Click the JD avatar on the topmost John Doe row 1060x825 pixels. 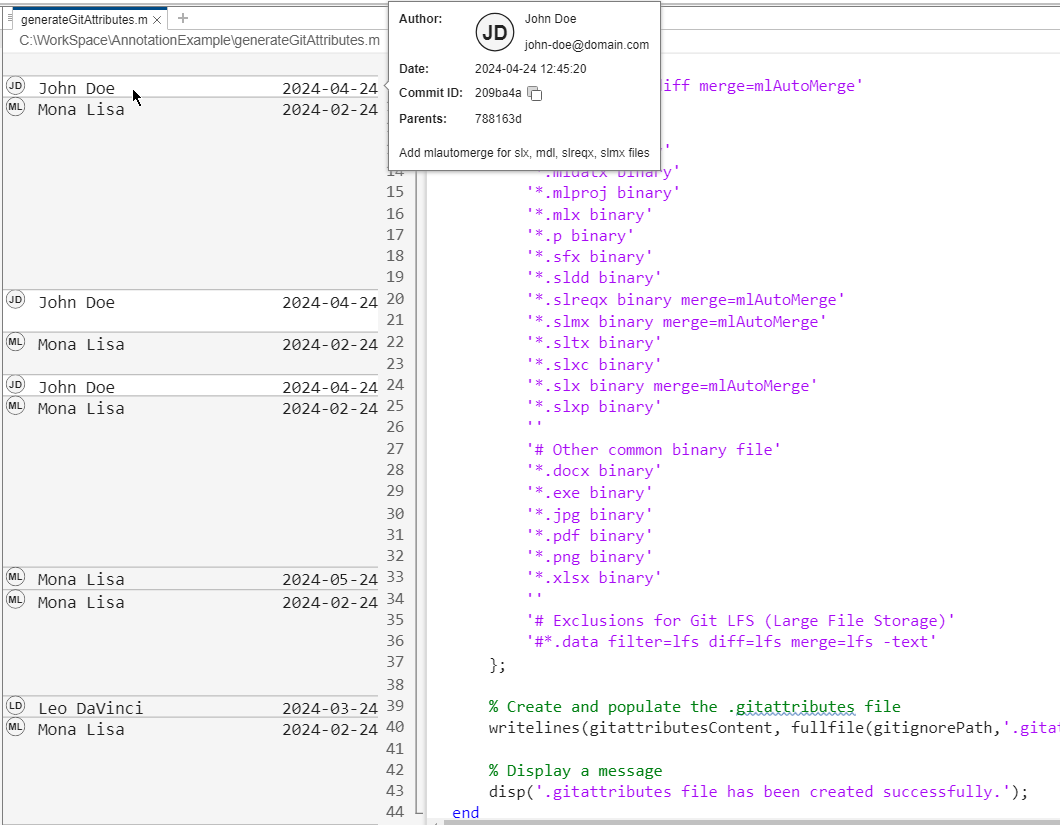pyautogui.click(x=15, y=88)
